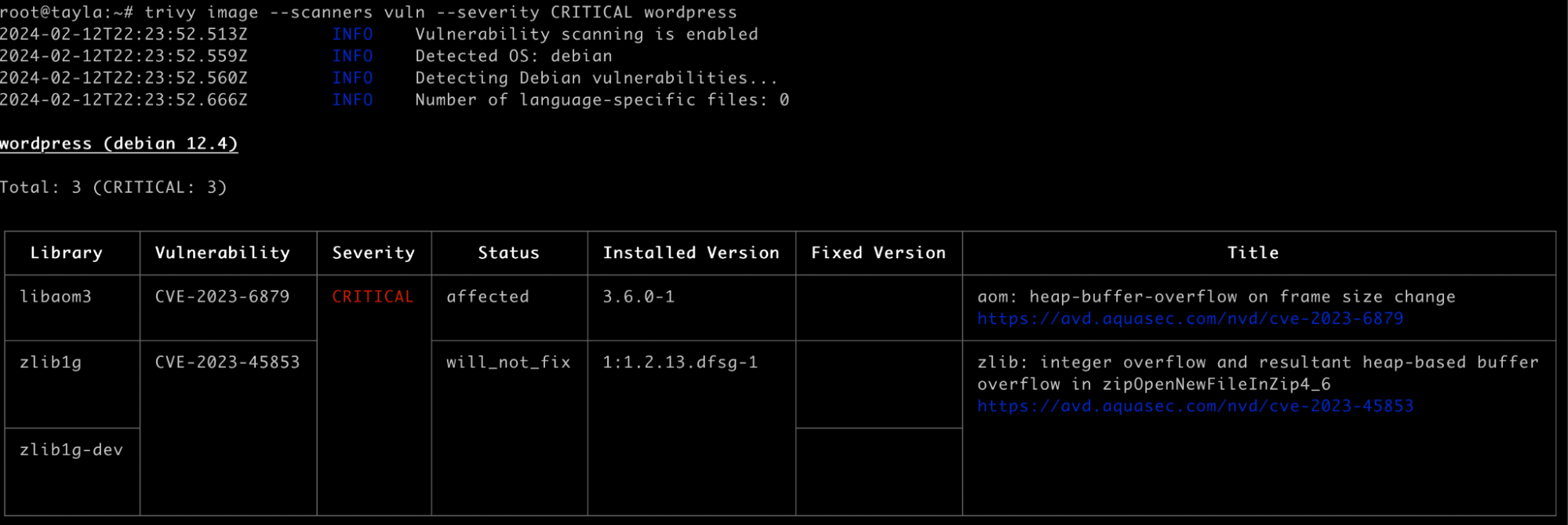The height and width of the screenshot is (525, 1568).
Task: Open the CVE-2023-6879 aquasec link
Action: click(x=1190, y=319)
